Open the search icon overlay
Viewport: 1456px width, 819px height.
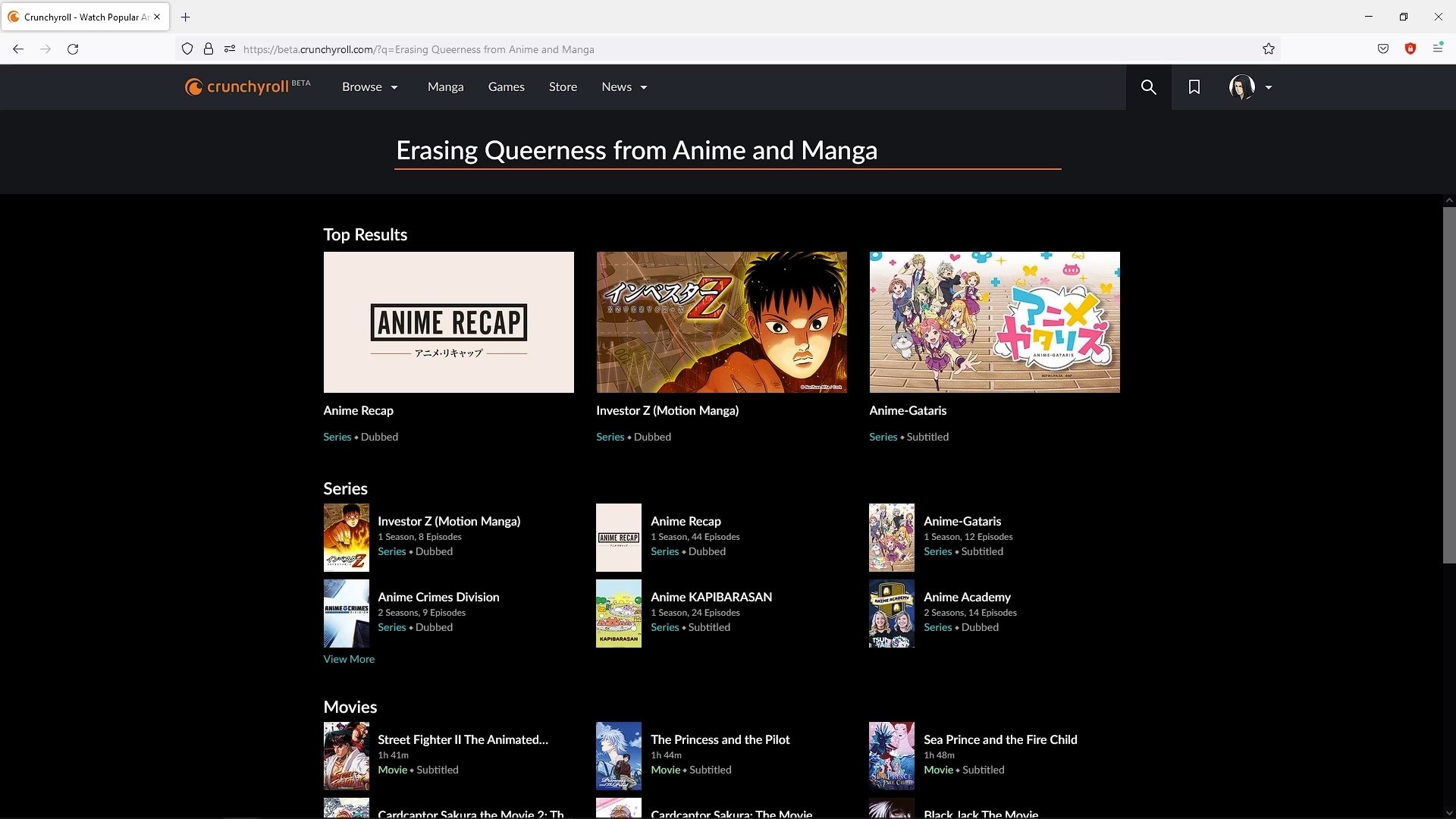click(1148, 86)
